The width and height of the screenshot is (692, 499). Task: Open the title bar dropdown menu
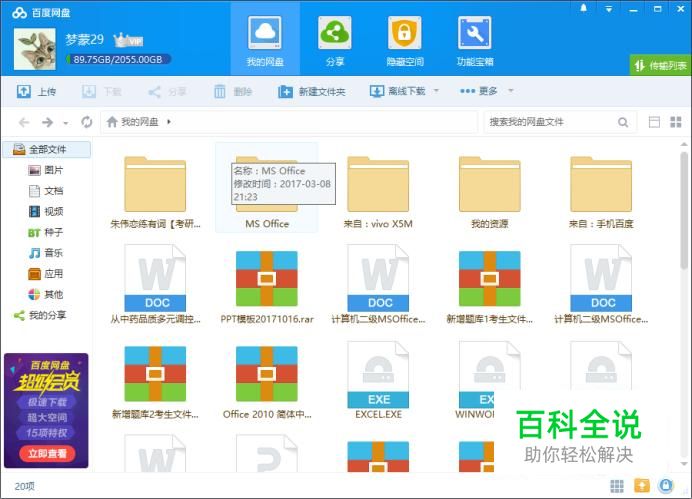pos(609,9)
